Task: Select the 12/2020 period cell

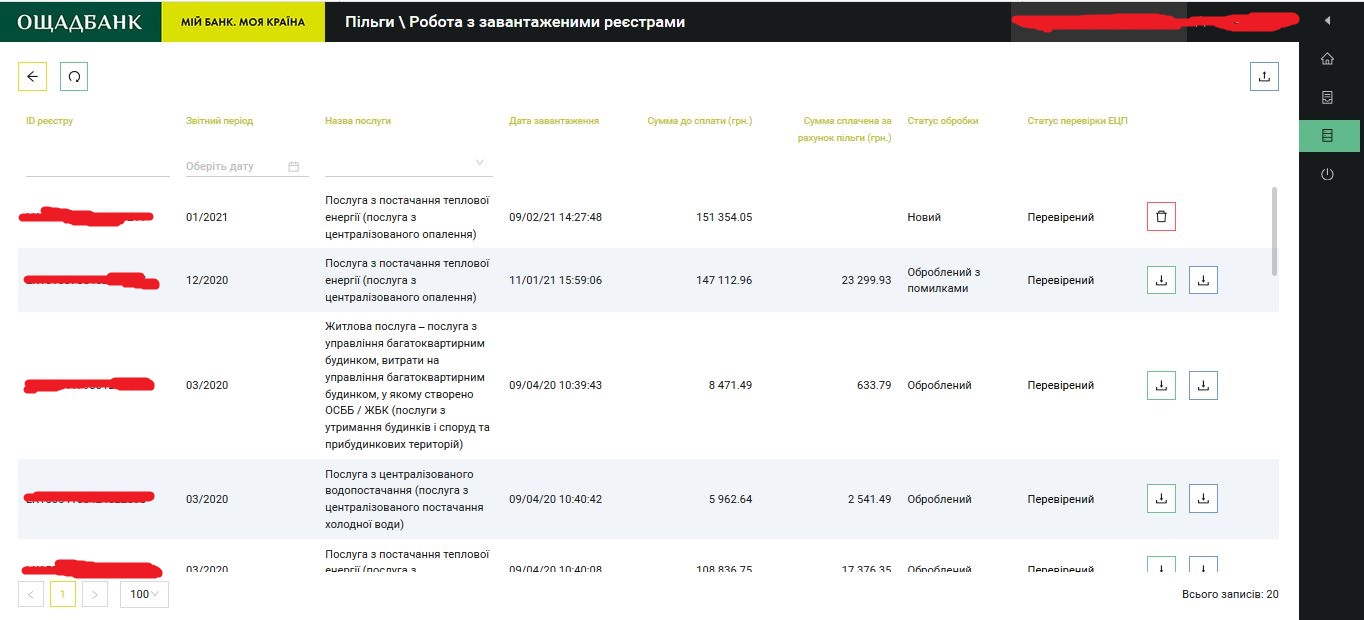Action: pos(207,281)
